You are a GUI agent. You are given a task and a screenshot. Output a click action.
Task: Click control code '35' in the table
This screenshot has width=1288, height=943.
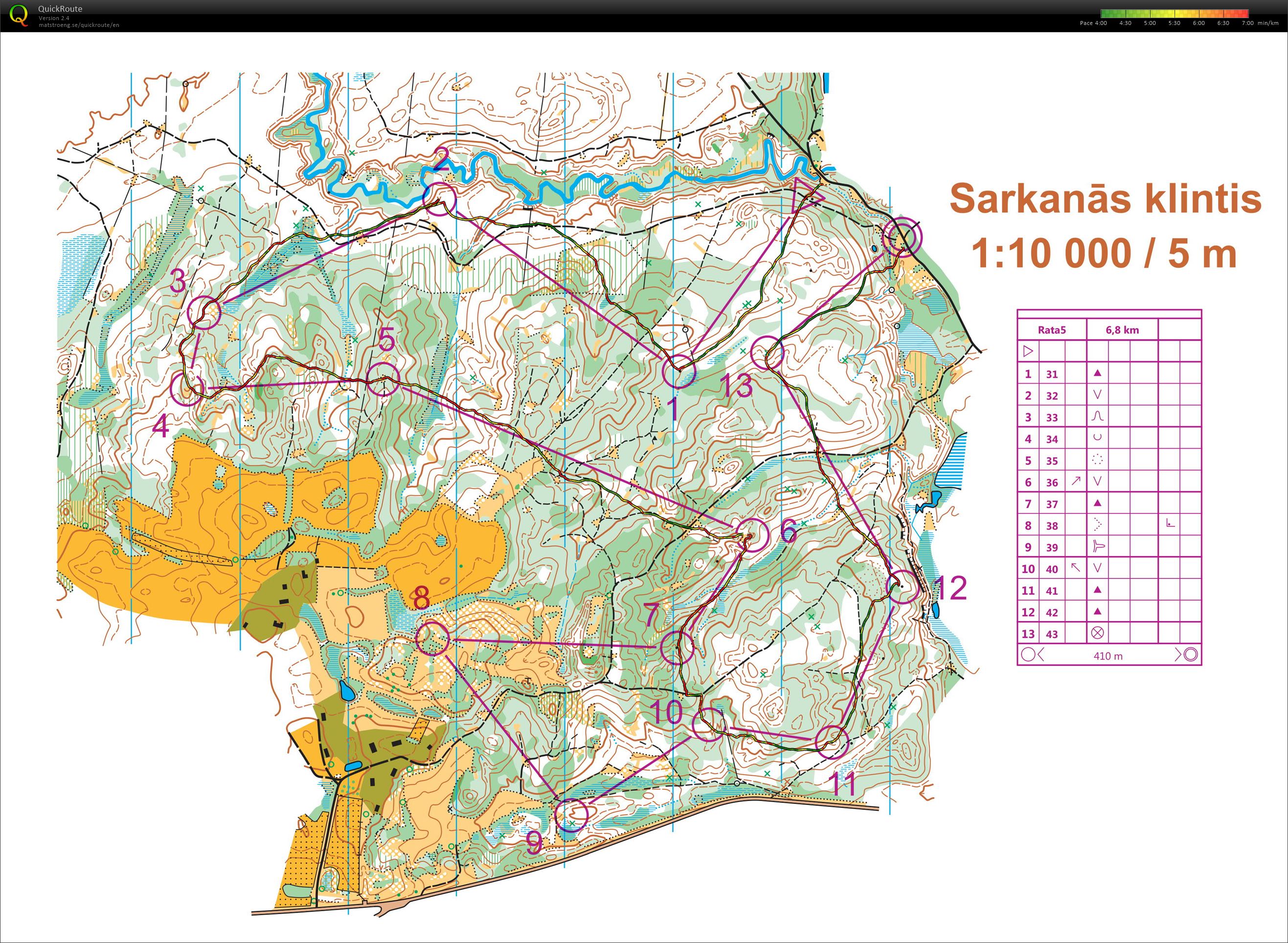(x=1052, y=460)
